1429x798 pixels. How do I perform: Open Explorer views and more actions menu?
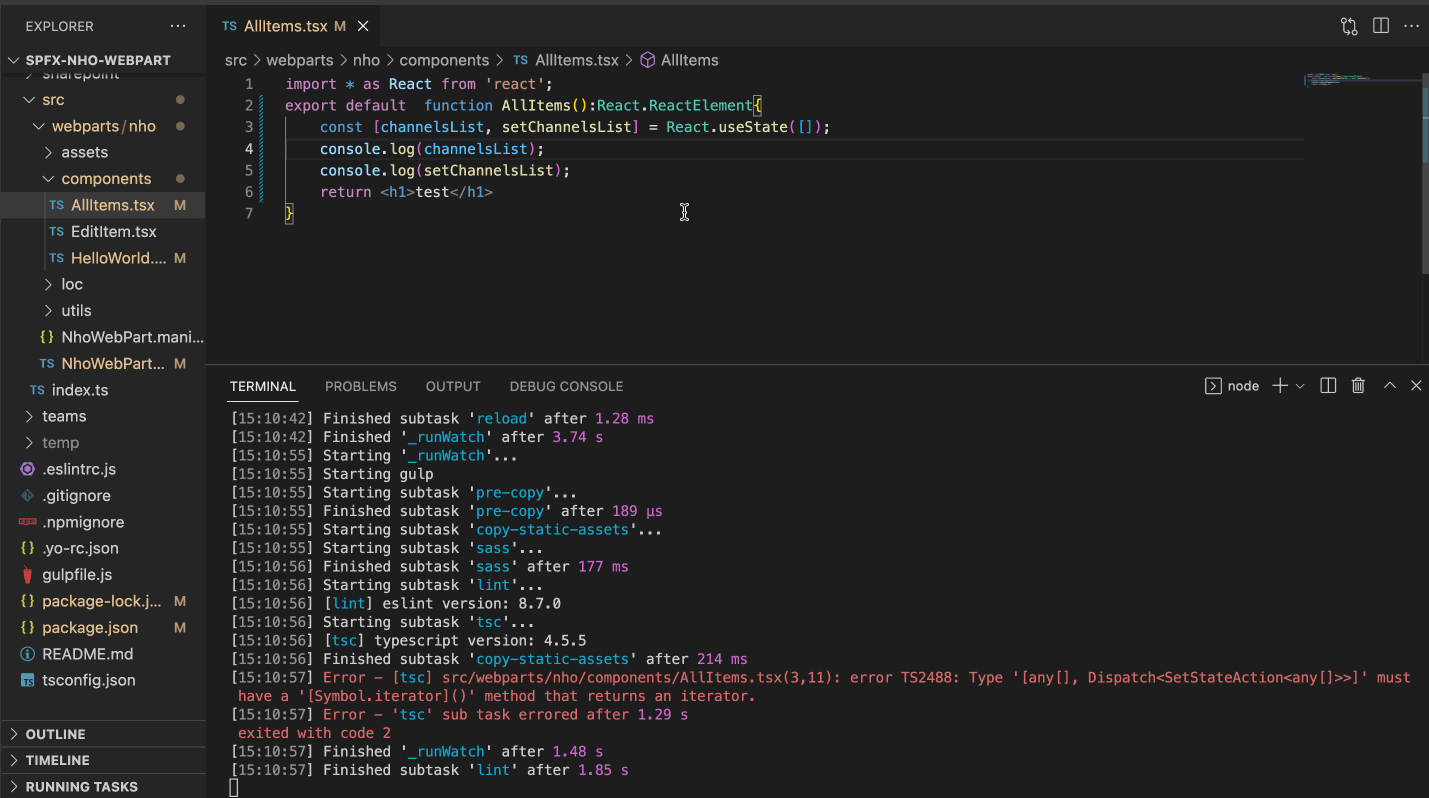(x=178, y=26)
